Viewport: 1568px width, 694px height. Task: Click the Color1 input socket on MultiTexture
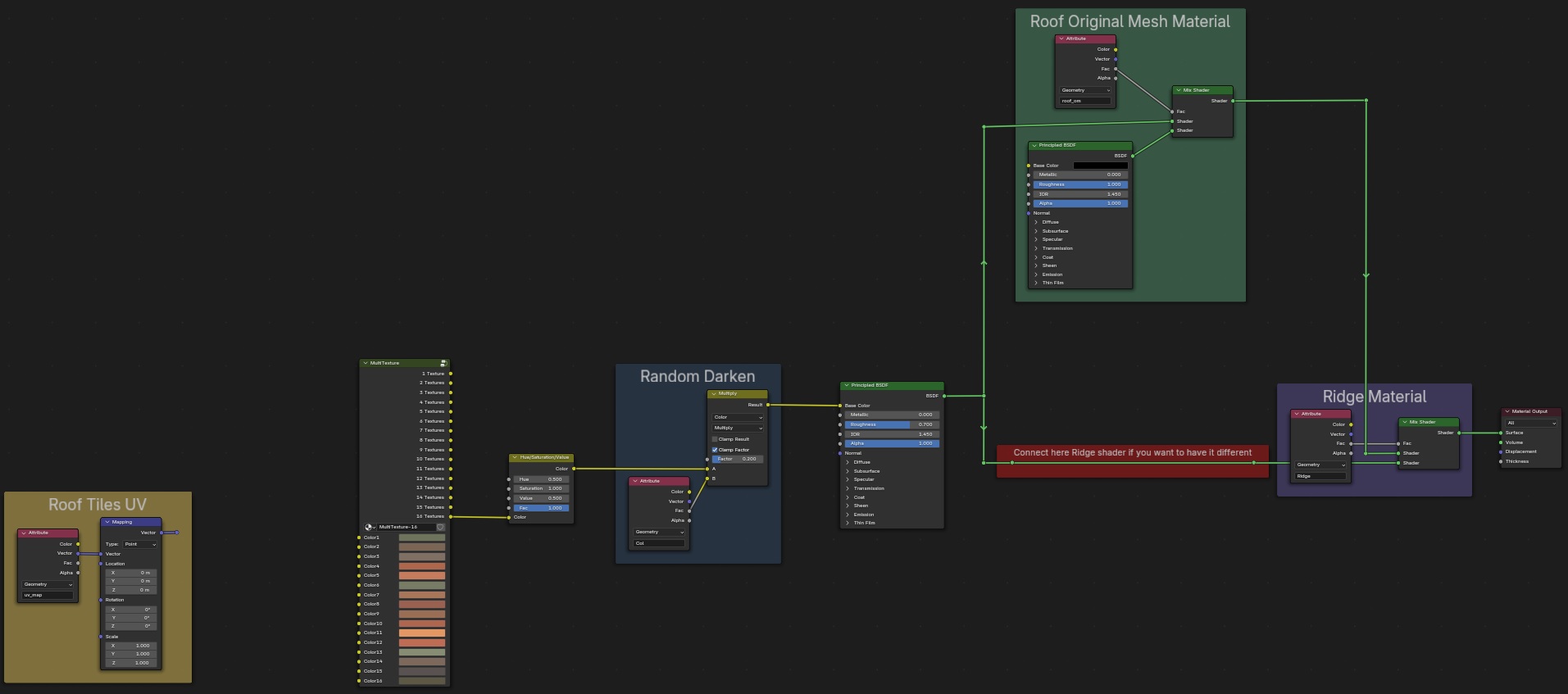click(x=359, y=538)
